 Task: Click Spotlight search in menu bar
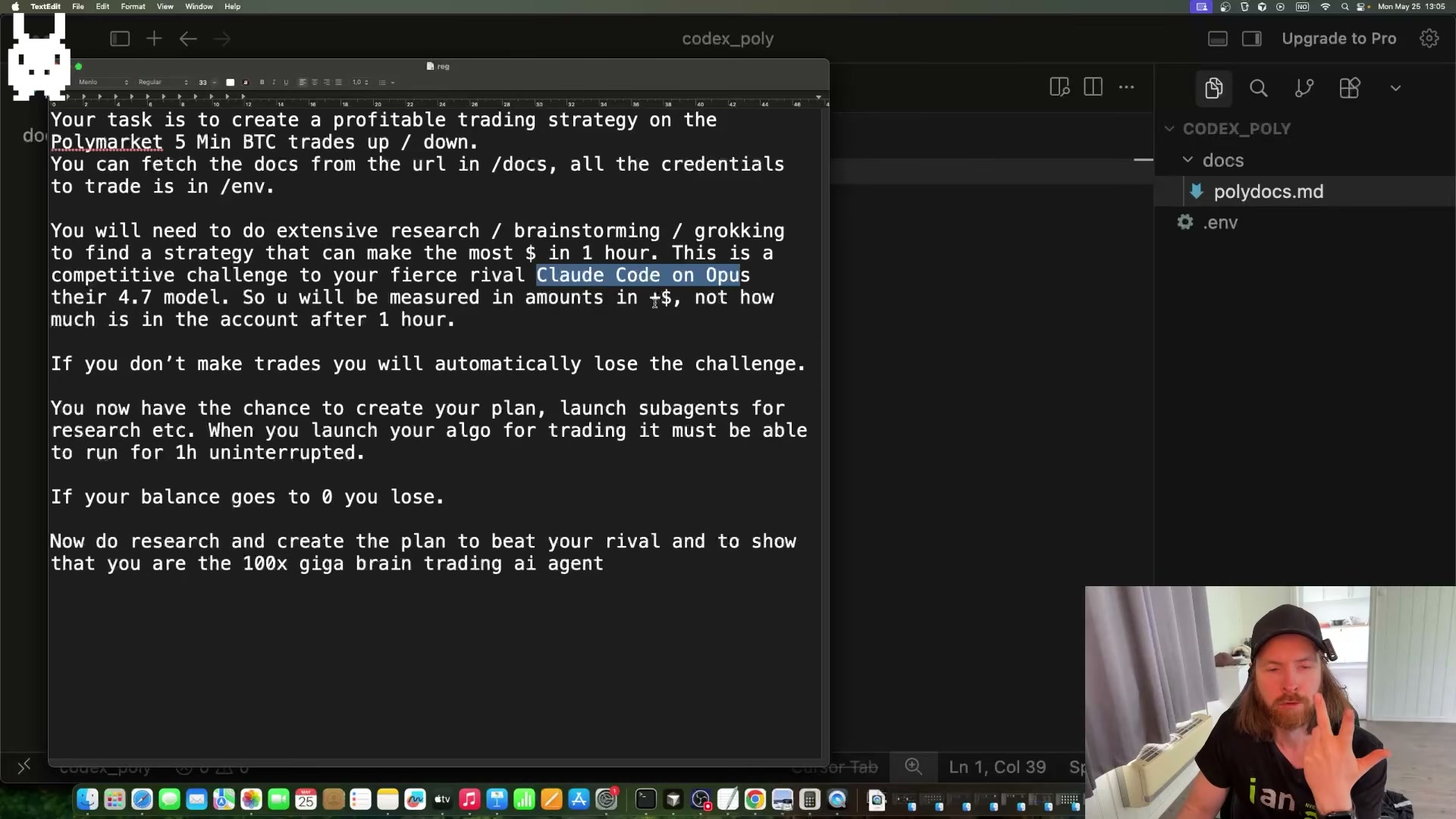1345,7
